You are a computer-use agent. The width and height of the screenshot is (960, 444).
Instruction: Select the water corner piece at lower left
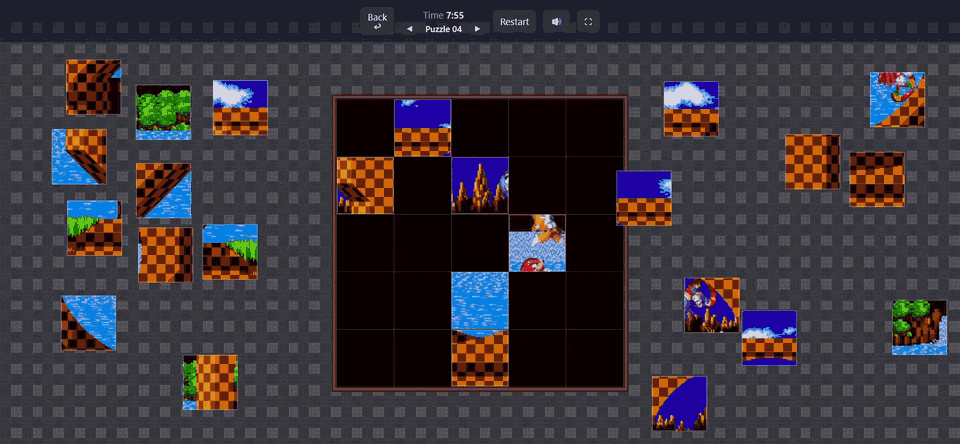coord(89,323)
